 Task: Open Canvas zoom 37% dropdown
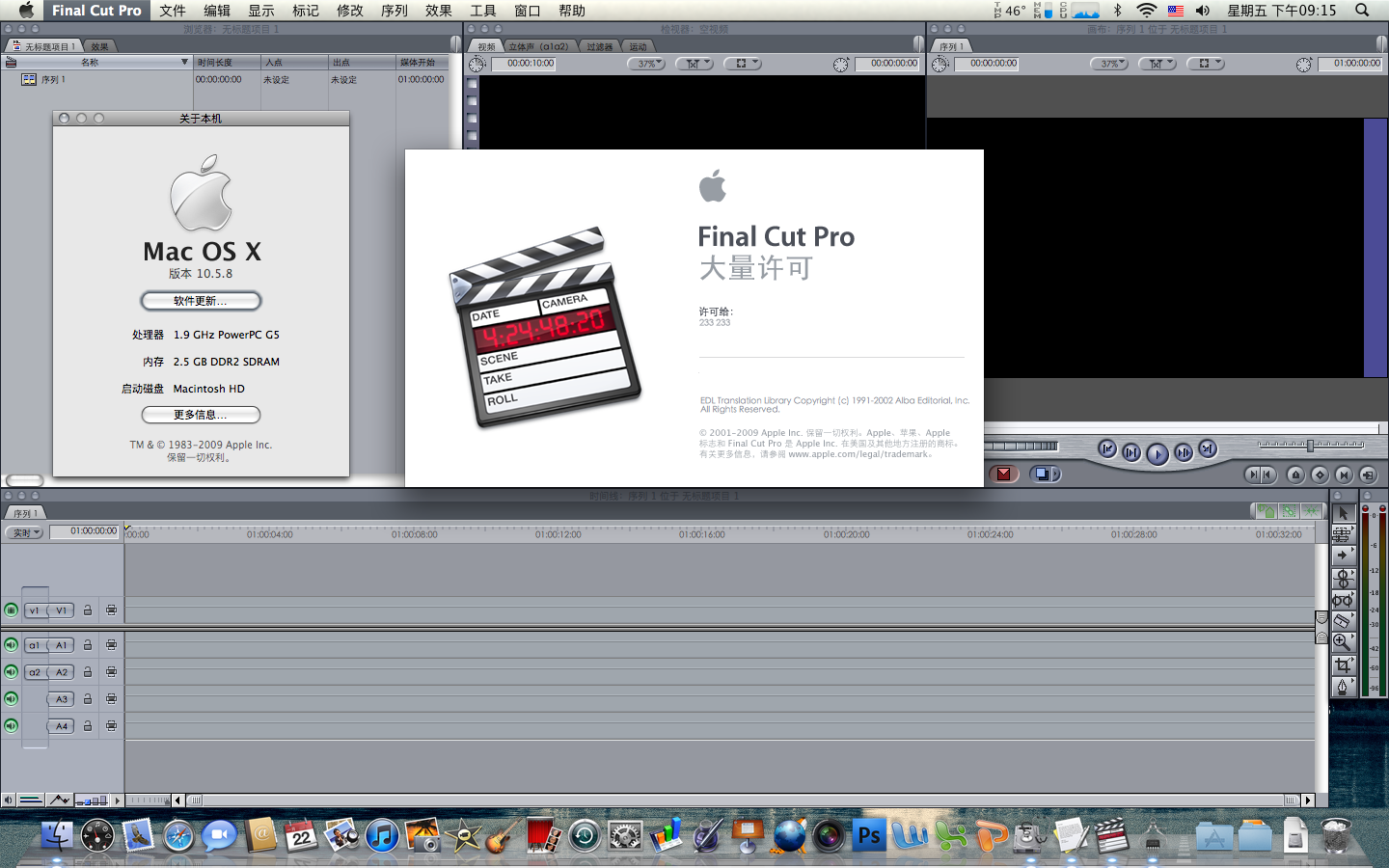coord(1109,64)
